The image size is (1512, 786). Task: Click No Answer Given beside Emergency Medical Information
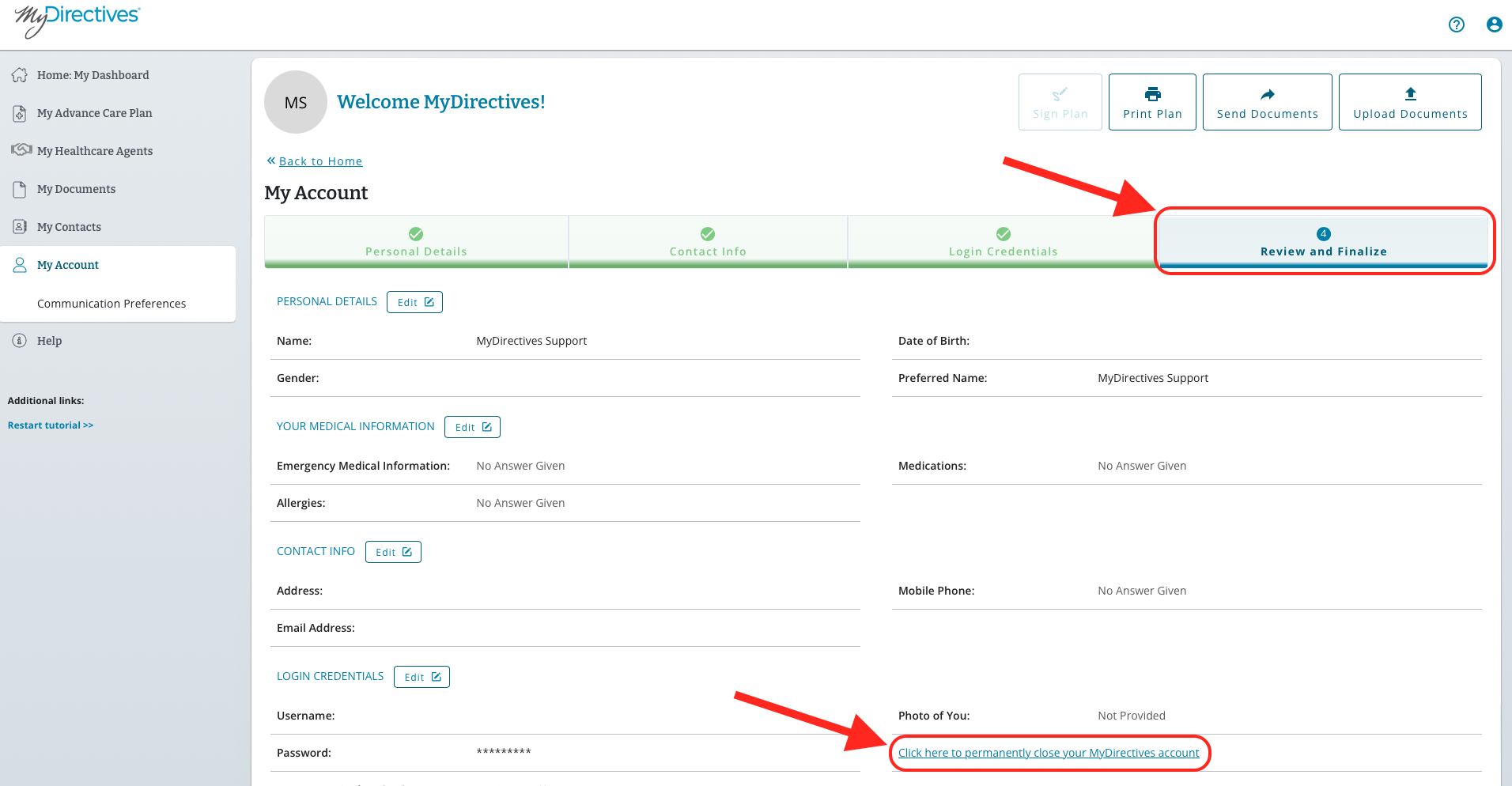520,466
